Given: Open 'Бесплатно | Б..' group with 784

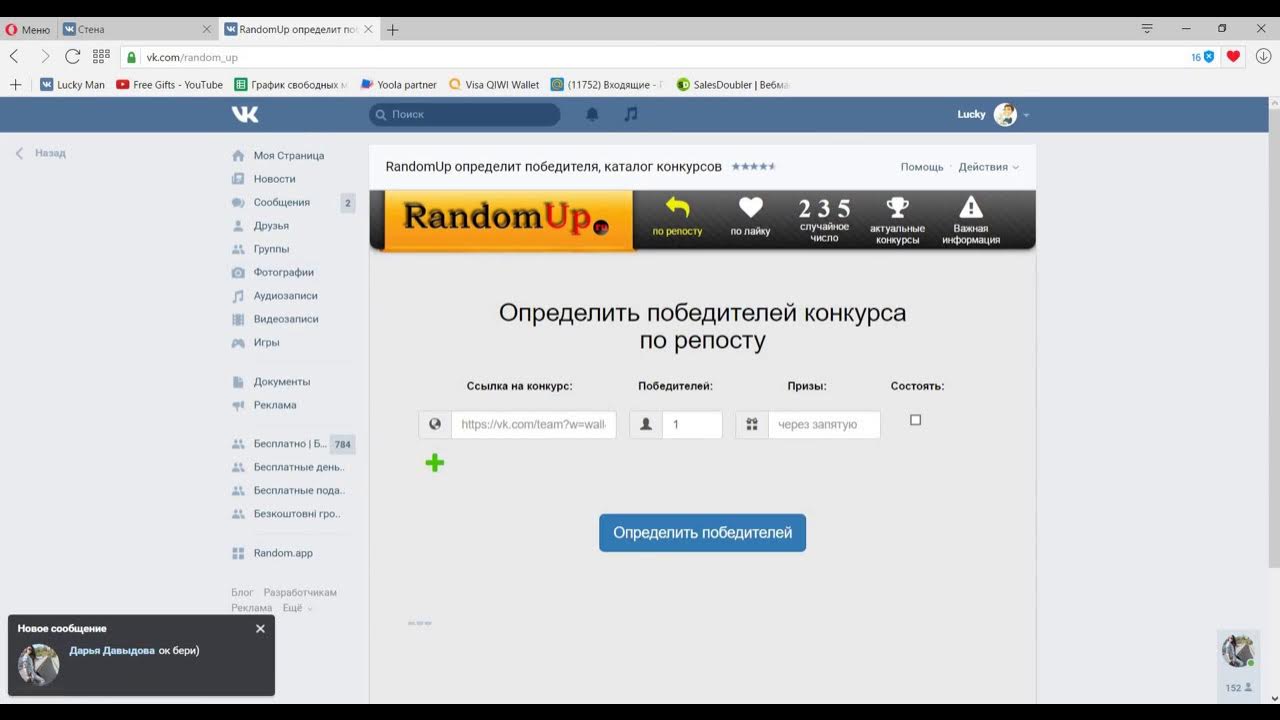Looking at the screenshot, I should pos(292,444).
